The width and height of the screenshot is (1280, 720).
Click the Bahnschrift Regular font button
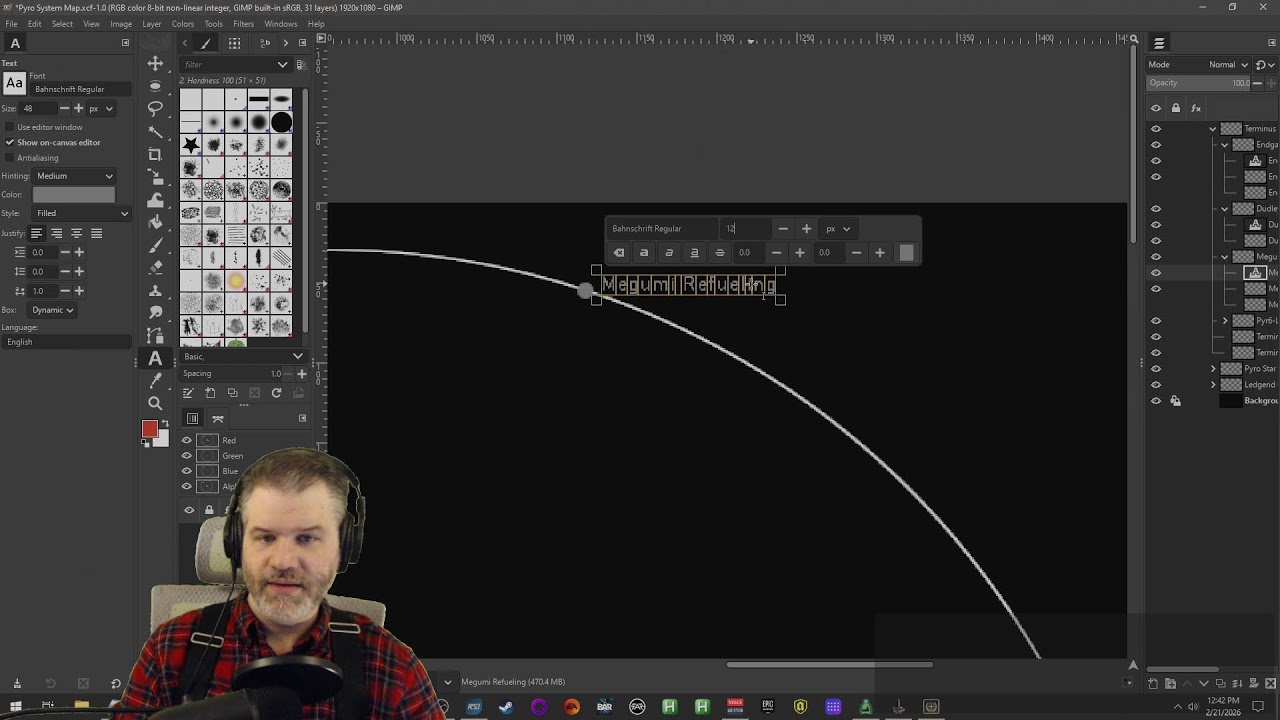(x=14, y=84)
